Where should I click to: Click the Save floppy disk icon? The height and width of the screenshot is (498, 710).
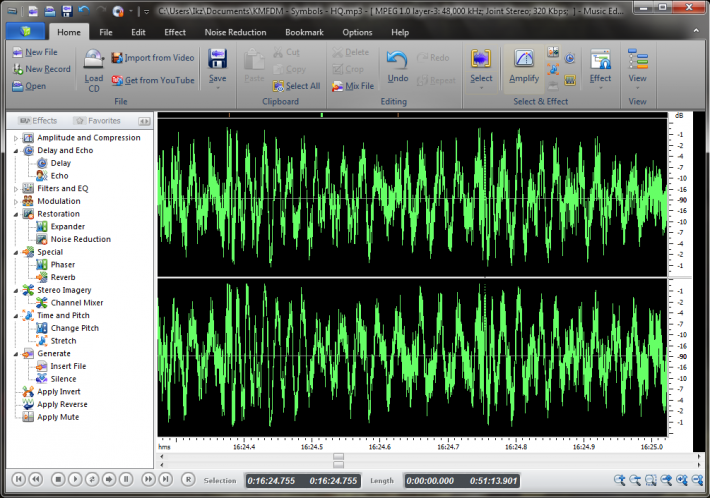217,59
